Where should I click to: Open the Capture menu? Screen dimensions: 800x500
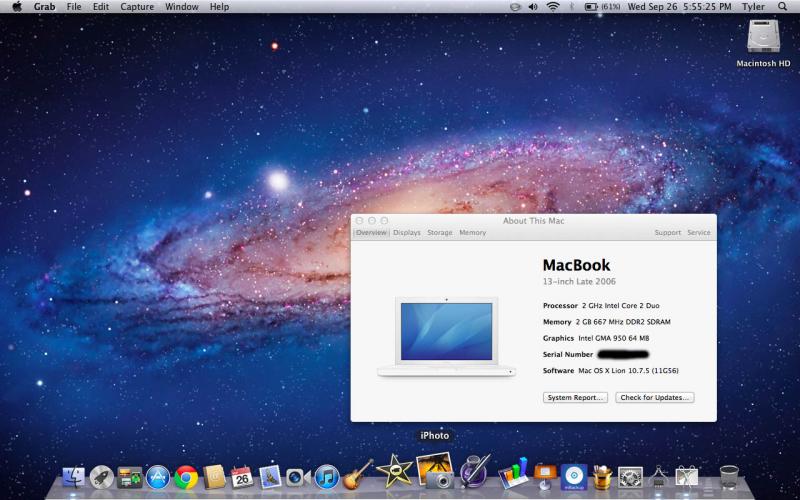point(137,7)
